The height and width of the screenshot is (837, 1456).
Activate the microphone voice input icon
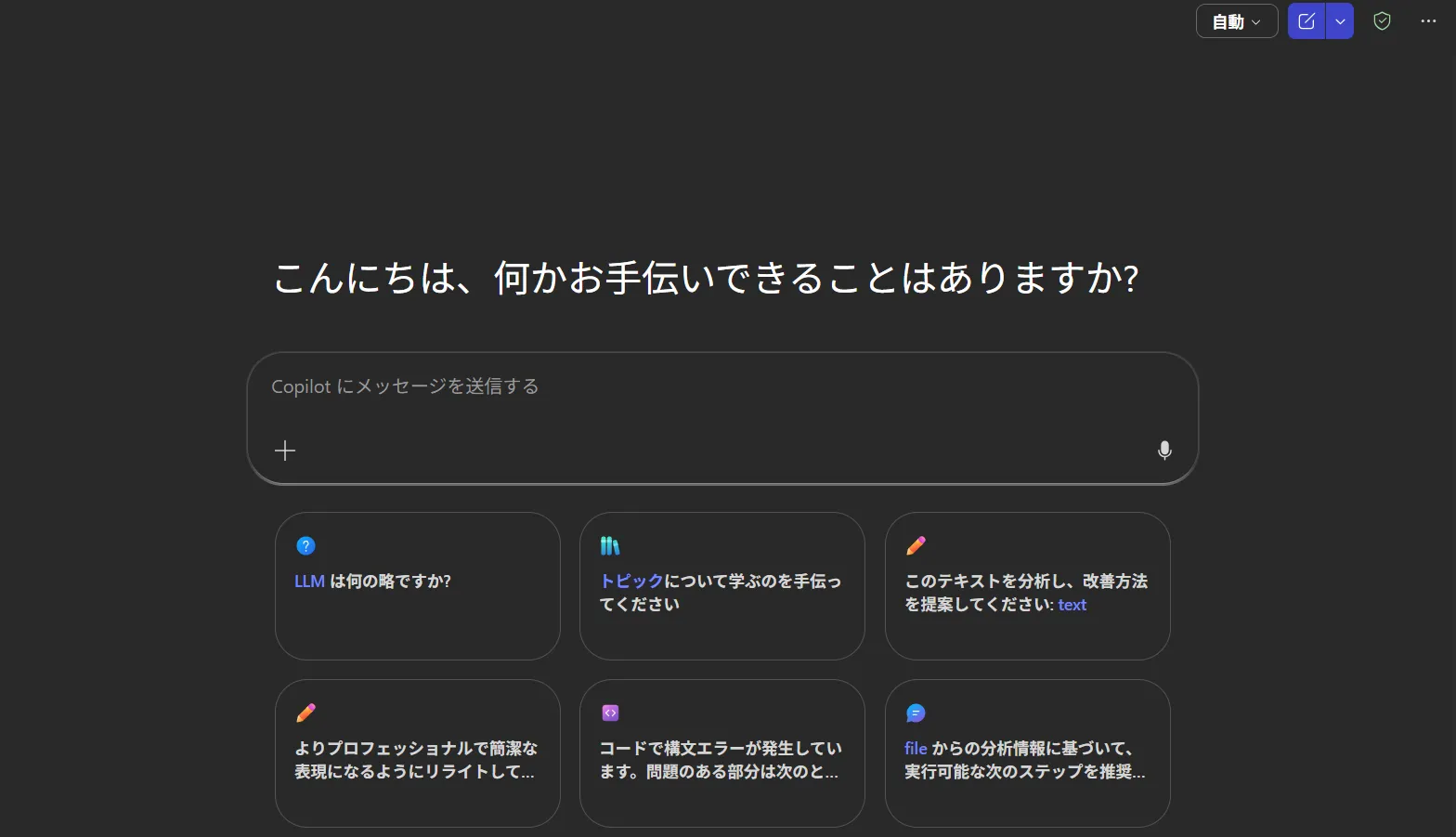(x=1164, y=451)
